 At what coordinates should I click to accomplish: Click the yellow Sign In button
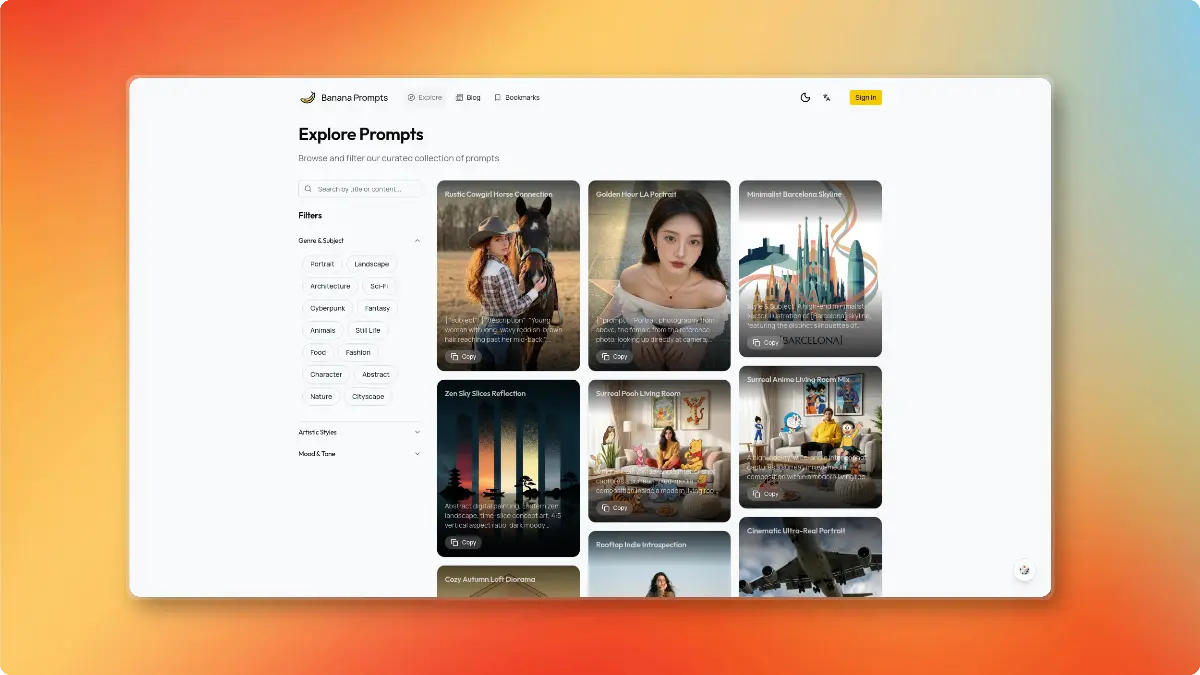[x=865, y=98]
